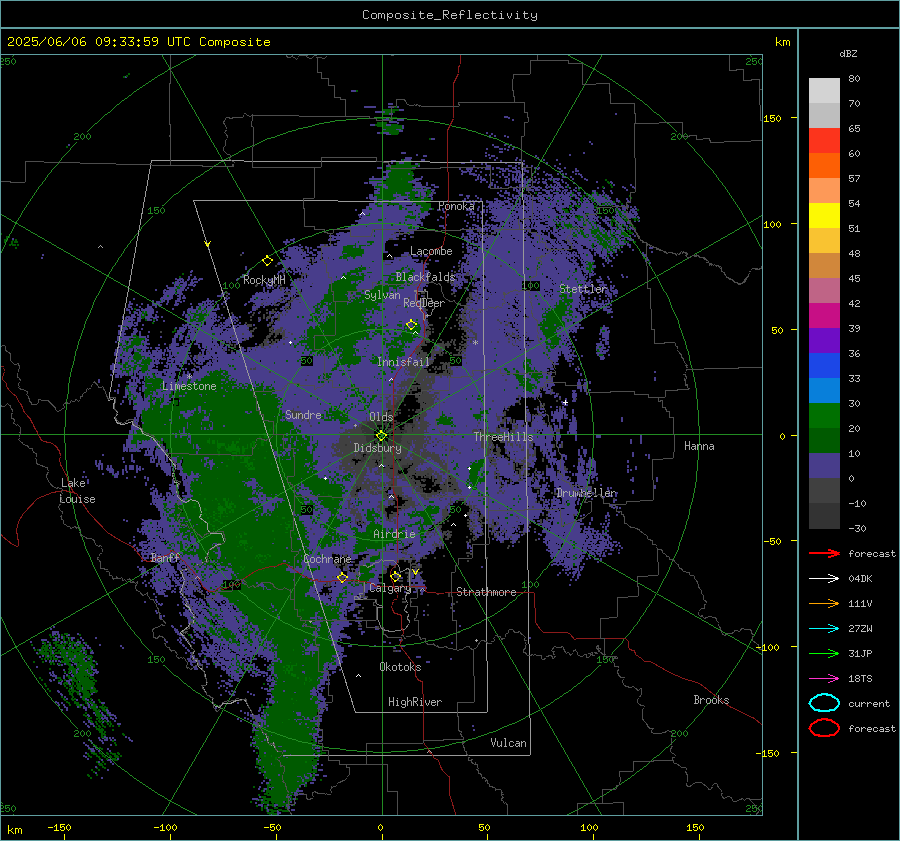900x841 pixels.
Task: Click the 'Airdrie' city label
Action: tap(394, 534)
